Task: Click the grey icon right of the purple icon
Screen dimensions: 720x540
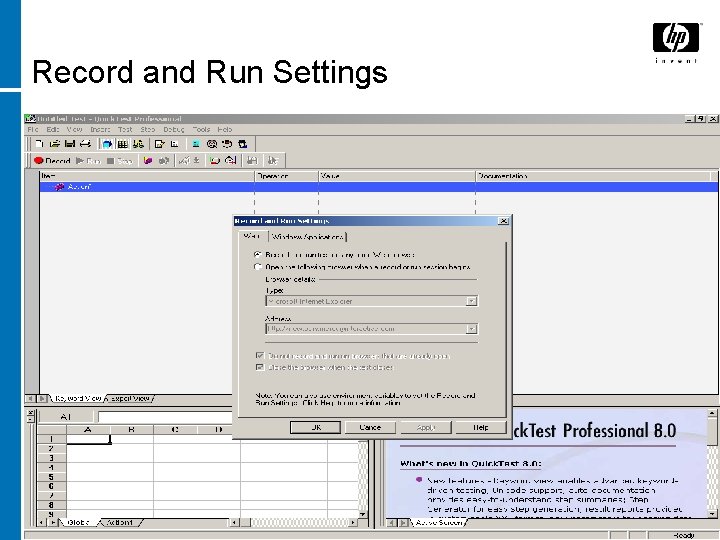Action: pos(164,160)
